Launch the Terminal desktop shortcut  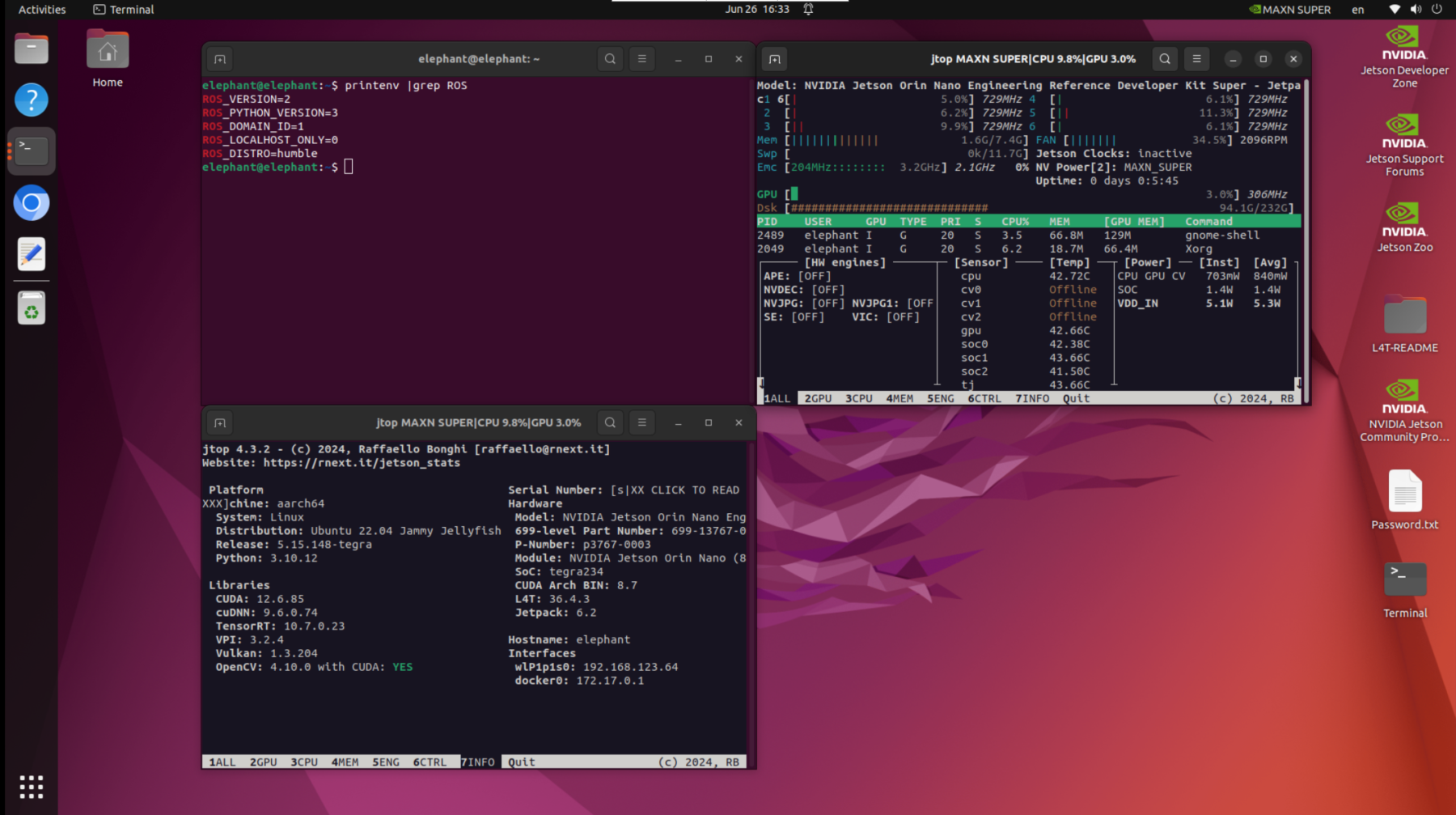(x=1405, y=591)
